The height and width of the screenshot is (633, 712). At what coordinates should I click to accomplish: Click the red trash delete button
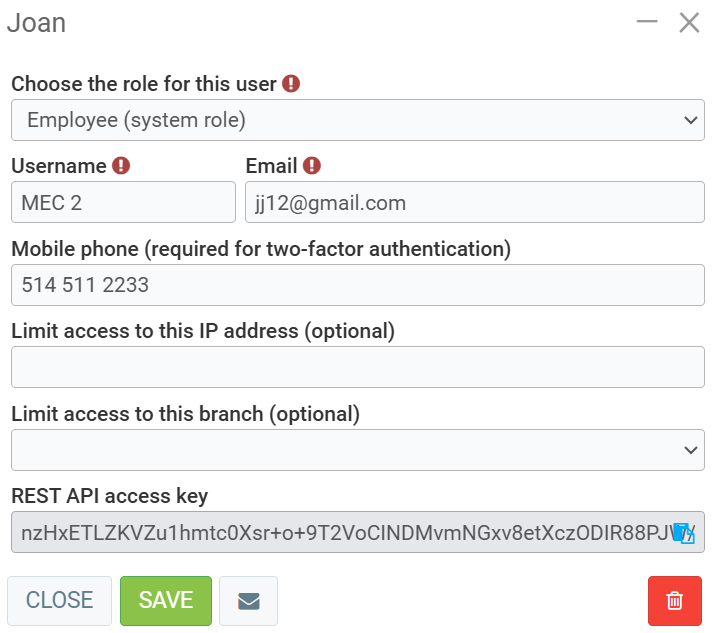[674, 601]
